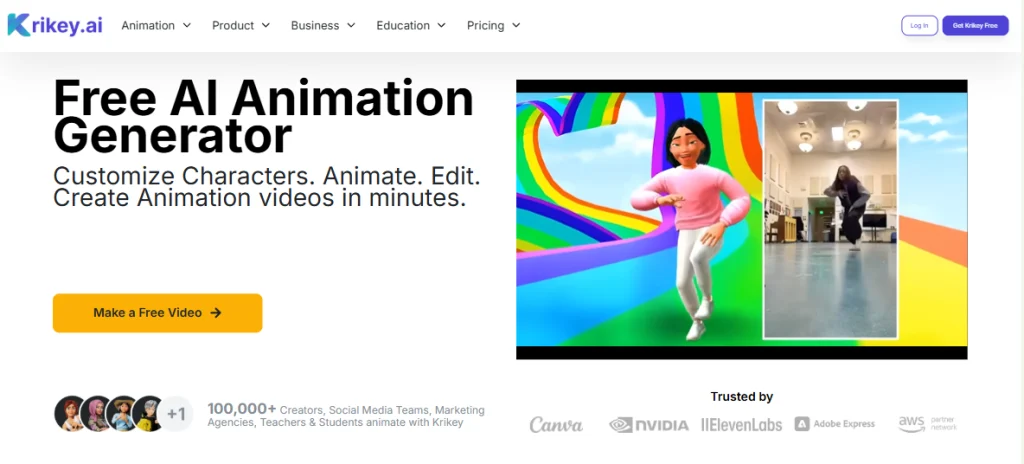Expand the Animation chevron arrow
The image size is (1024, 464).
tap(187, 25)
